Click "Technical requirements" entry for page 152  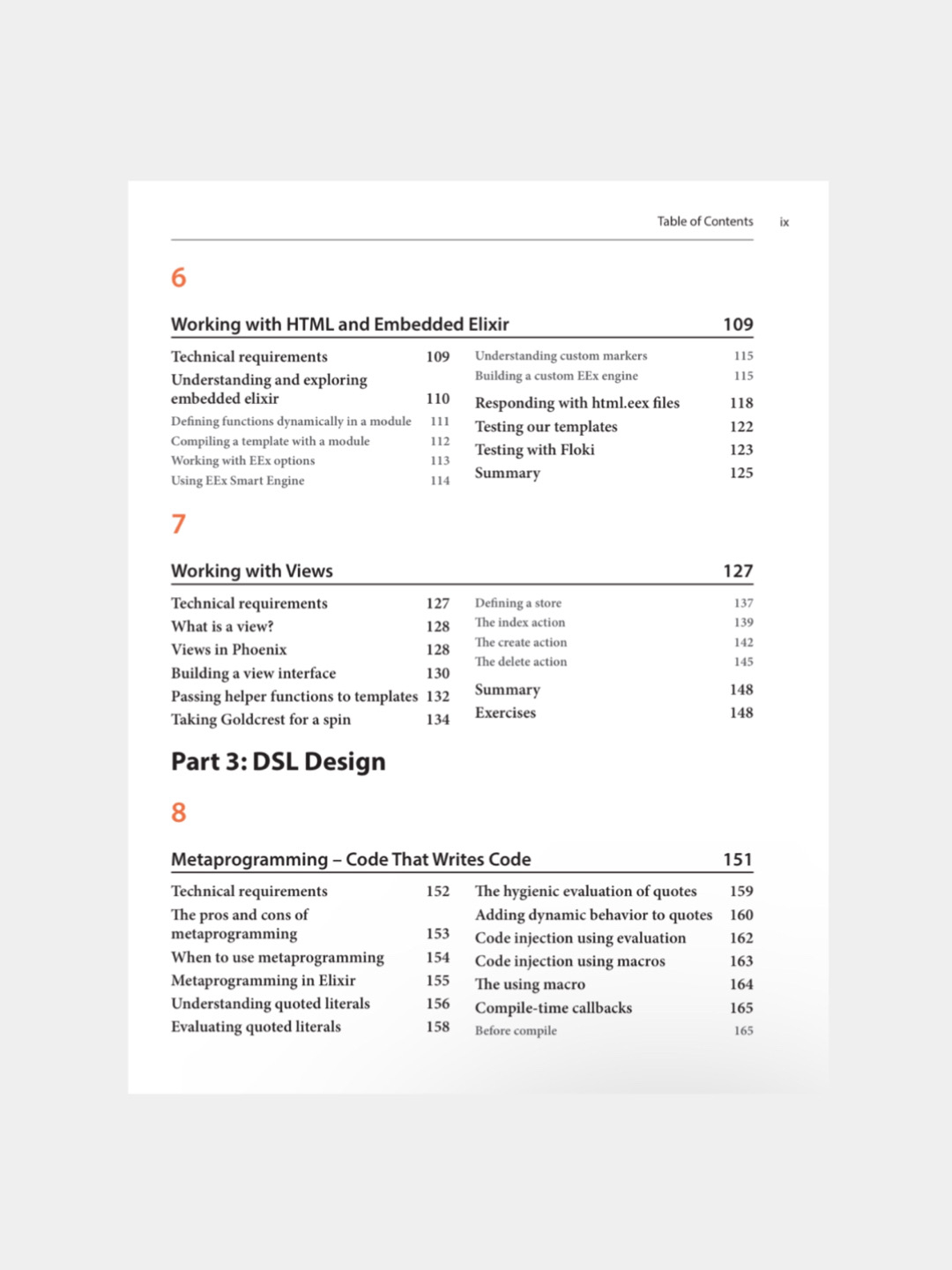coord(249,892)
